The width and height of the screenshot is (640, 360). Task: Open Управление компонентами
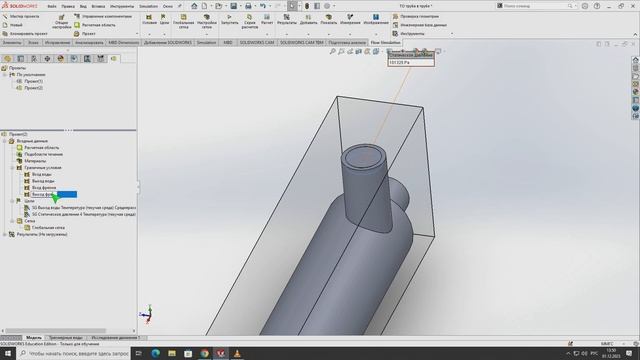103,16
